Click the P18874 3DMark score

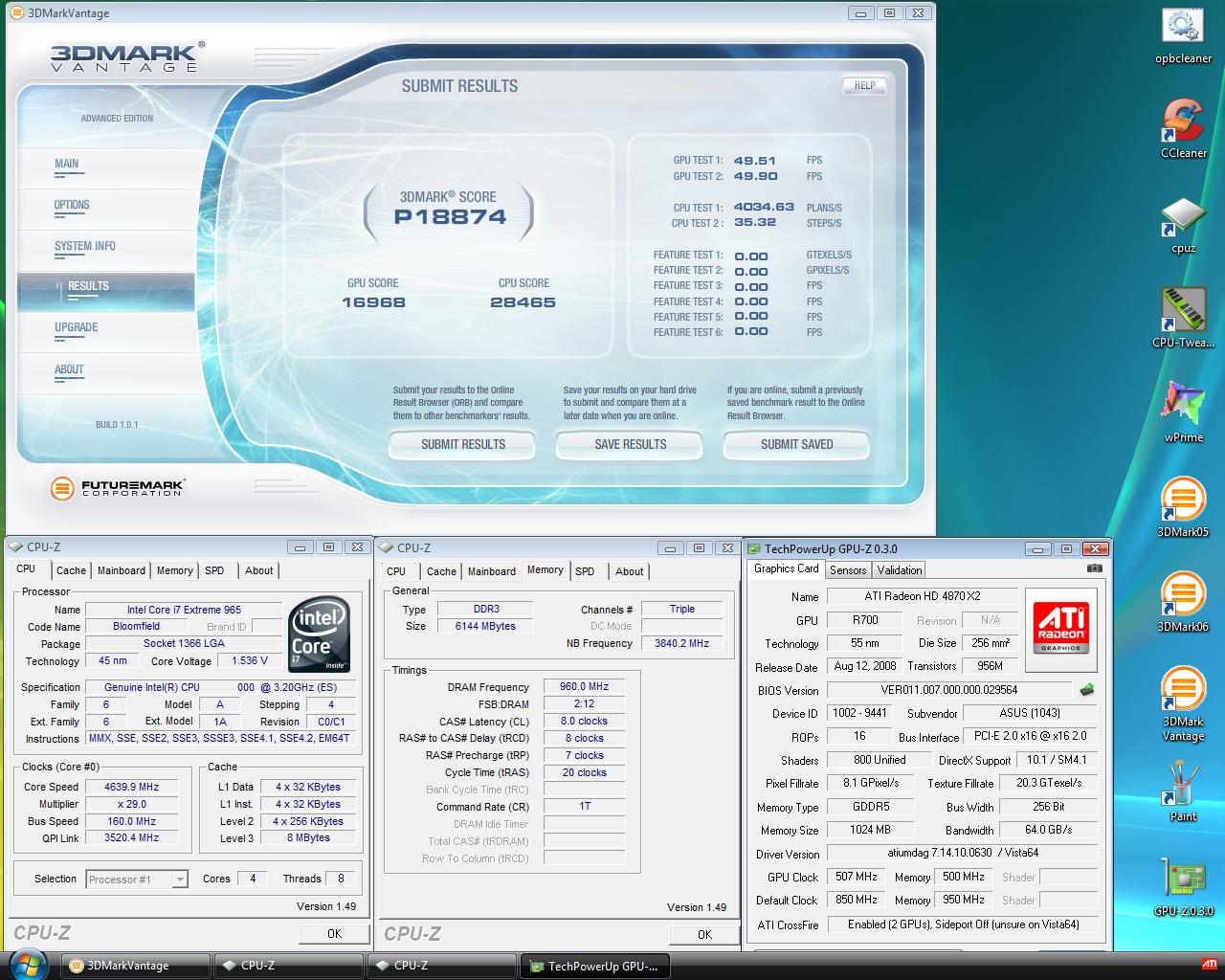coord(451,217)
